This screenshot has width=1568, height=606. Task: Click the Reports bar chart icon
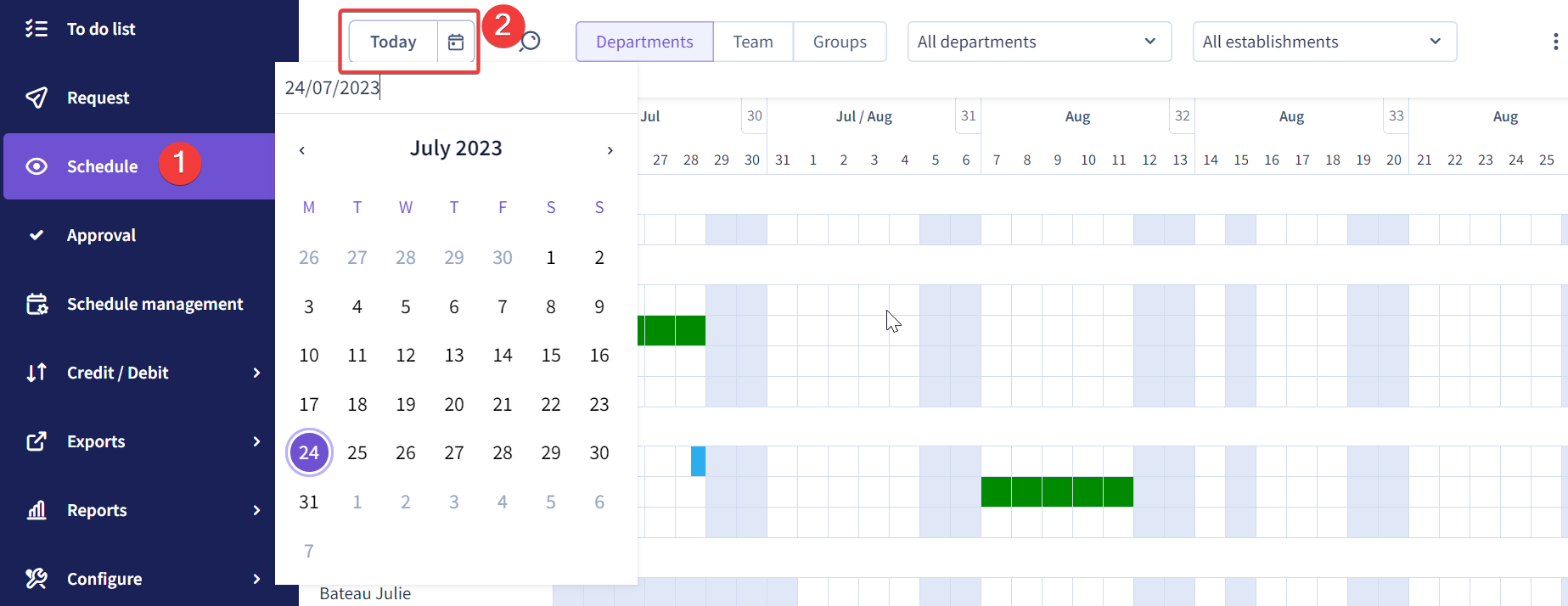[x=37, y=510]
